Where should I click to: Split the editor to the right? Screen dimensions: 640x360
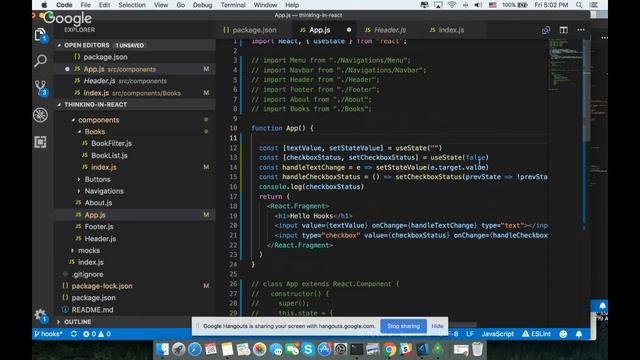click(564, 30)
